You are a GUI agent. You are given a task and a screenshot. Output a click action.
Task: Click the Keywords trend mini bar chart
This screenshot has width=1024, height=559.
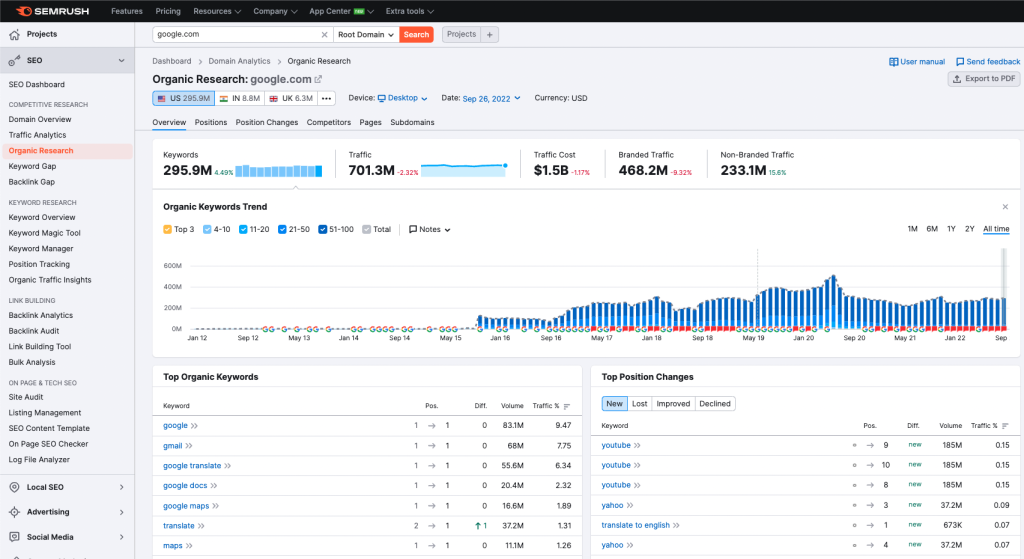point(279,171)
